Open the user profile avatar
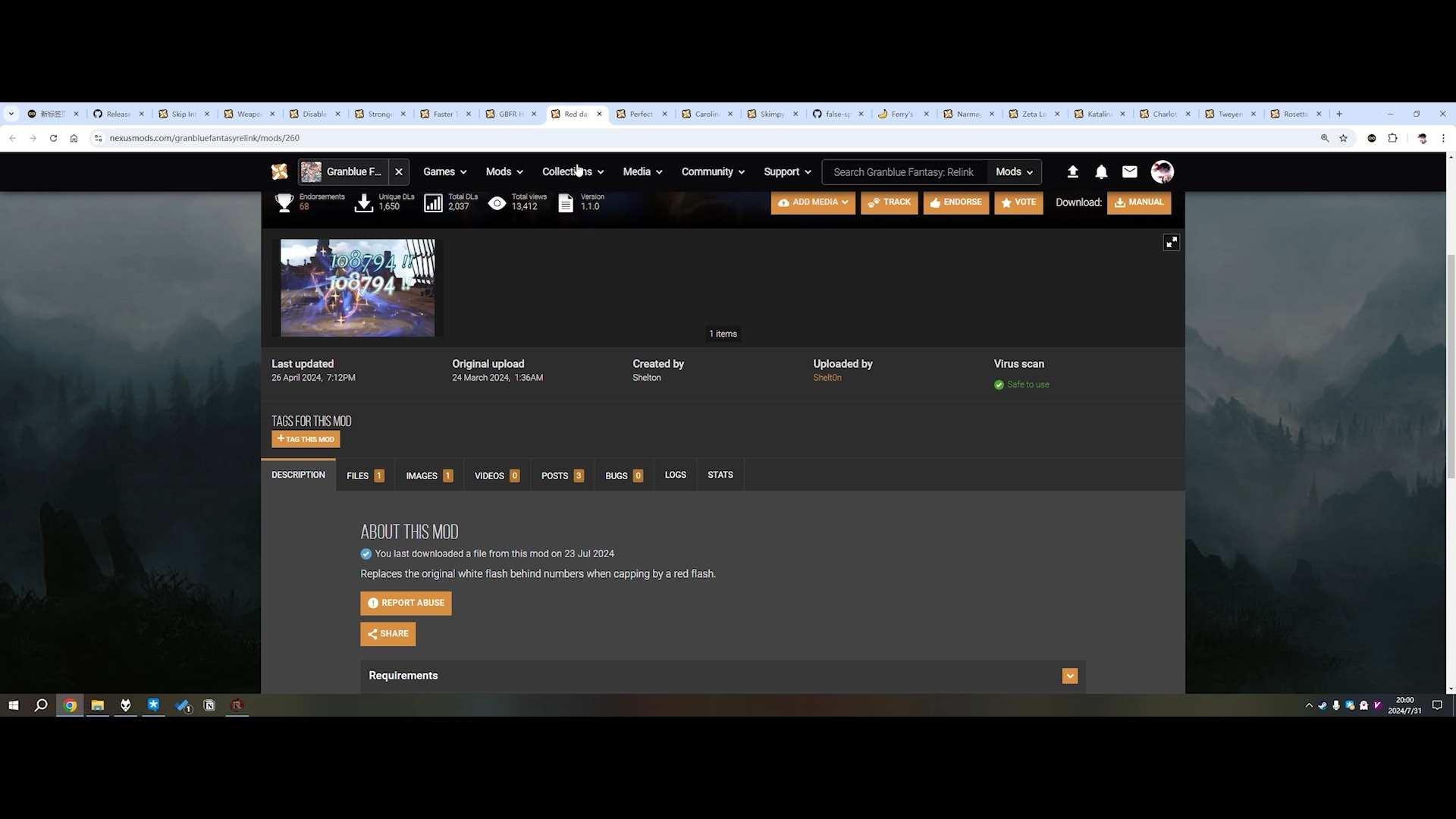Image resolution: width=1456 pixels, height=819 pixels. pyautogui.click(x=1163, y=172)
